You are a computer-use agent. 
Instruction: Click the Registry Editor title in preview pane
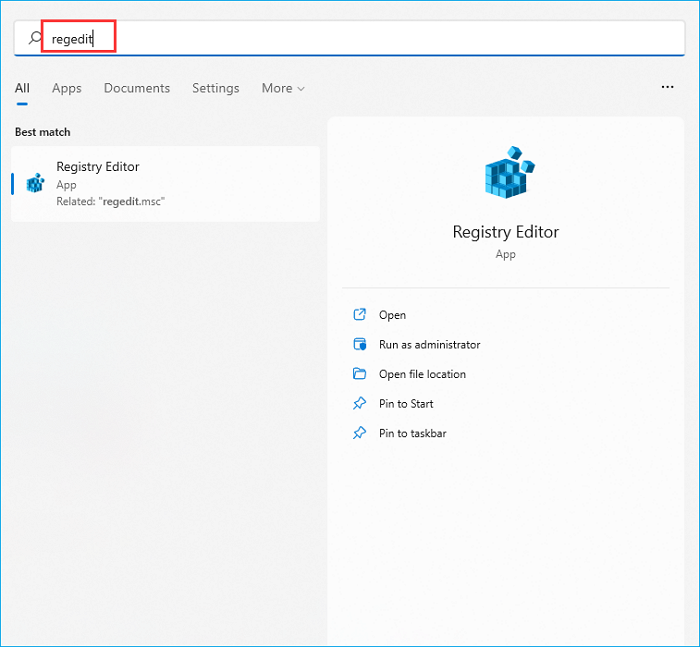pyautogui.click(x=505, y=232)
